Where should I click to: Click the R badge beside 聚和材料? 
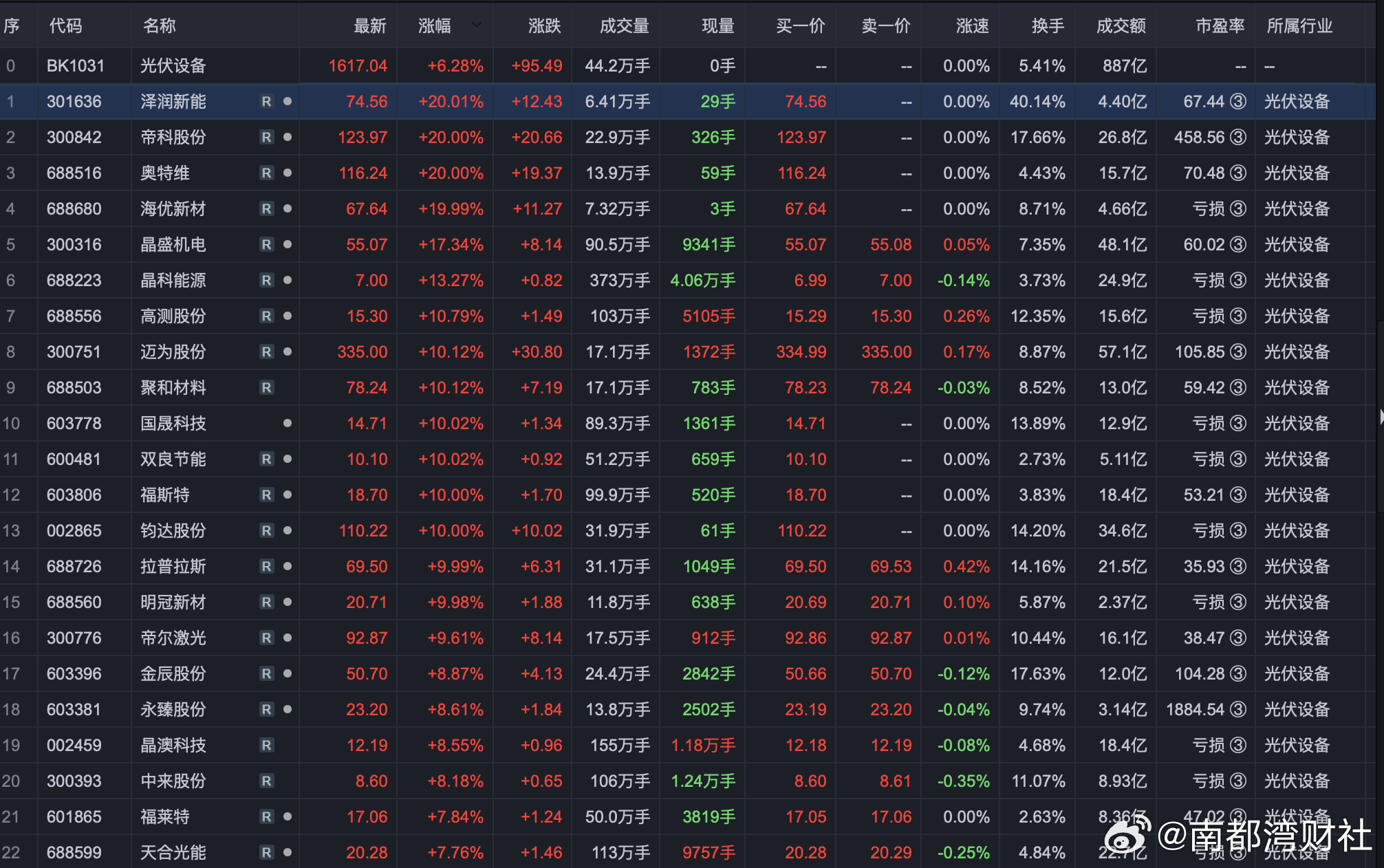coord(266,388)
